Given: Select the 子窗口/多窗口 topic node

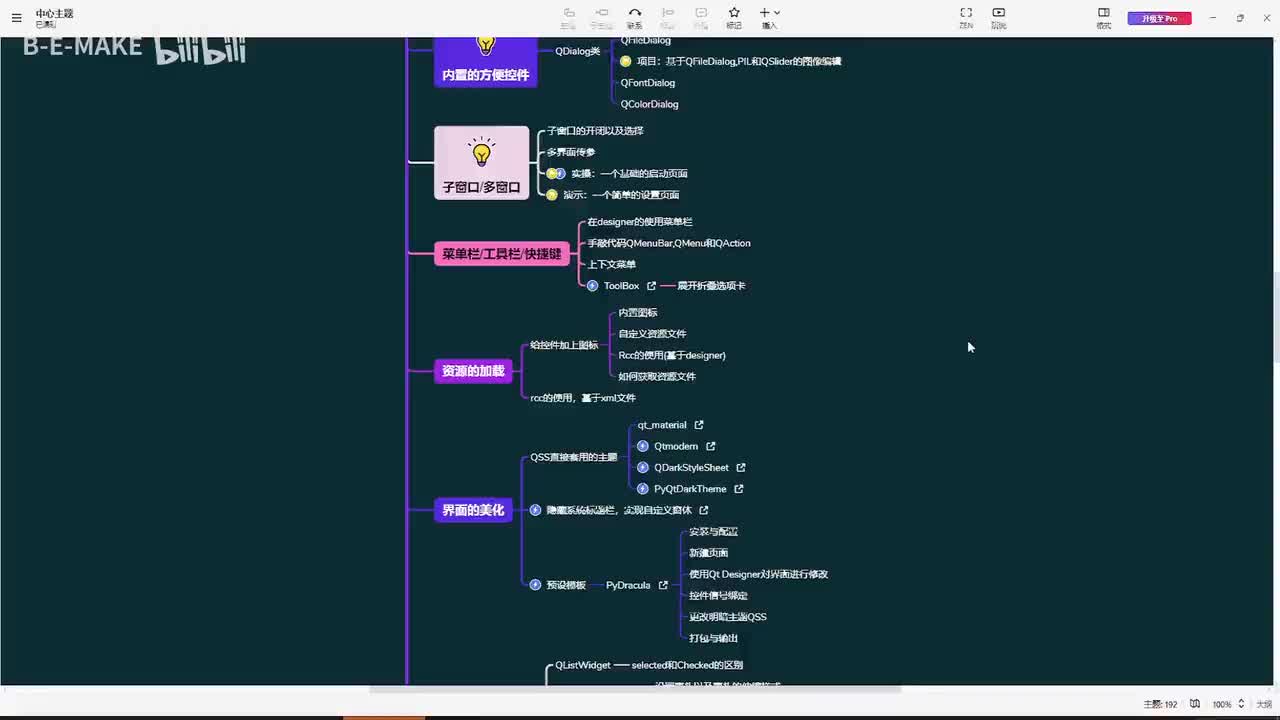Looking at the screenshot, I should point(482,163).
